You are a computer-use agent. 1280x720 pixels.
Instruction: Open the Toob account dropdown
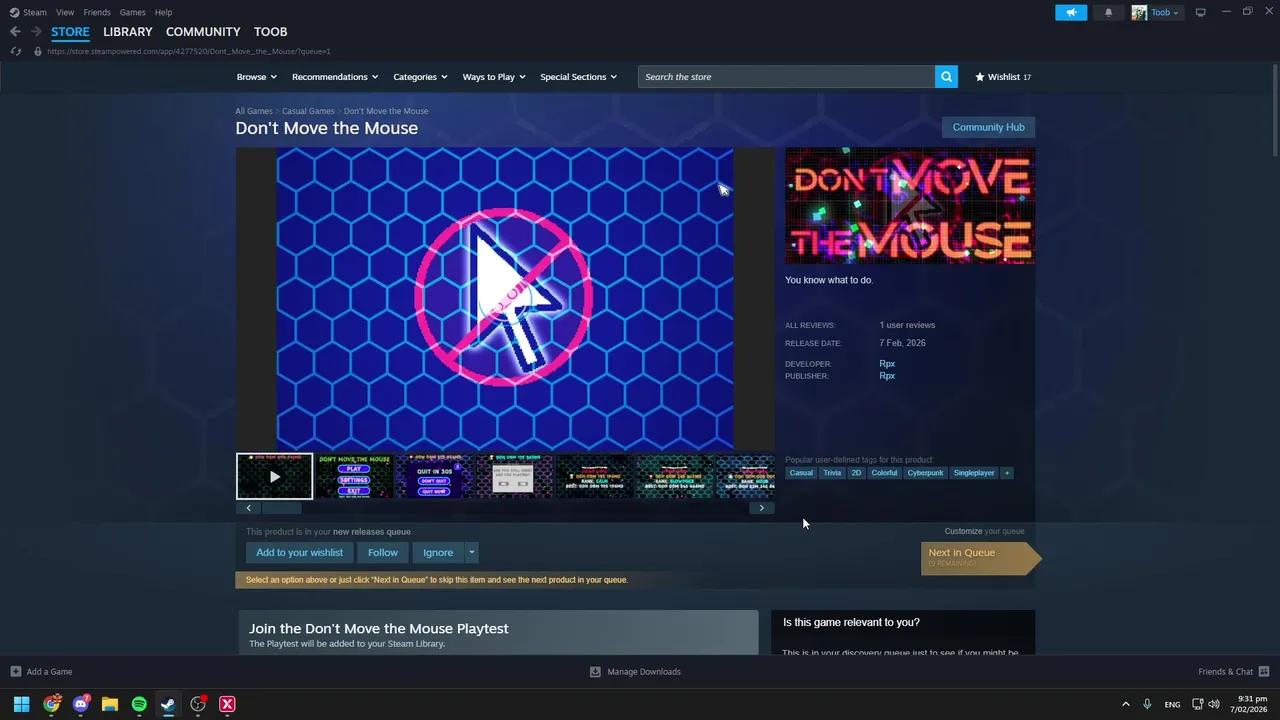click(x=1165, y=12)
